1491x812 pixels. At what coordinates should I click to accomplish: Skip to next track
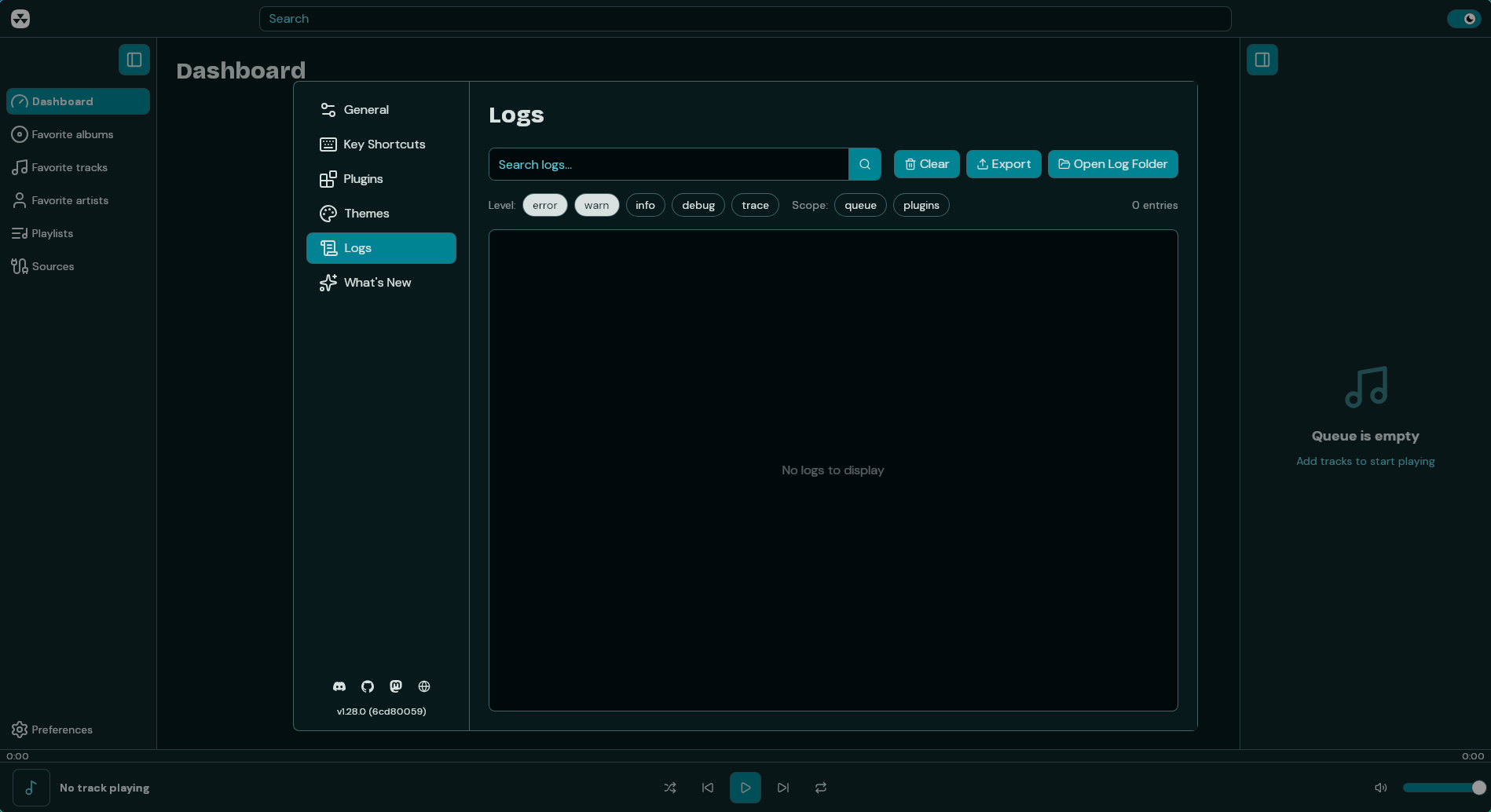(782, 787)
